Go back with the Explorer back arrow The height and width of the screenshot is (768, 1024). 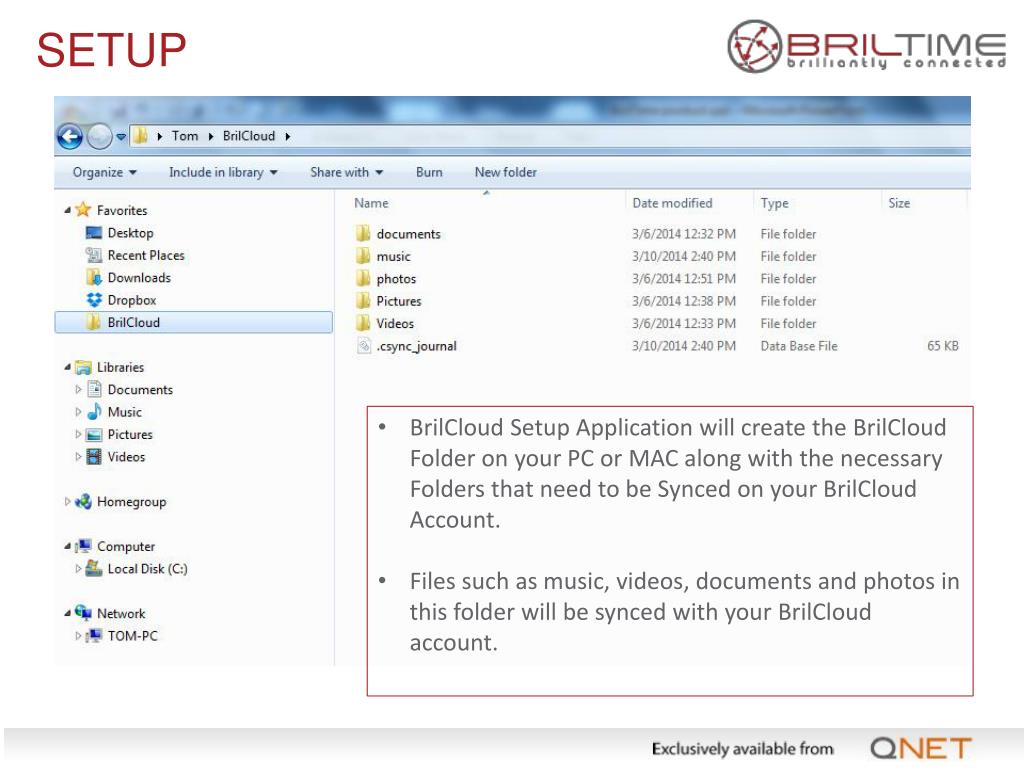(70, 136)
